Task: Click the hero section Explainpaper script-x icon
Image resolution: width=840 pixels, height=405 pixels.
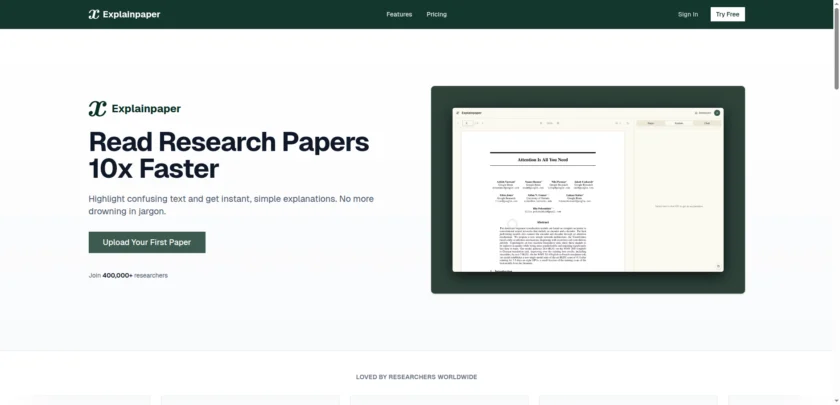Action: pyautogui.click(x=98, y=109)
